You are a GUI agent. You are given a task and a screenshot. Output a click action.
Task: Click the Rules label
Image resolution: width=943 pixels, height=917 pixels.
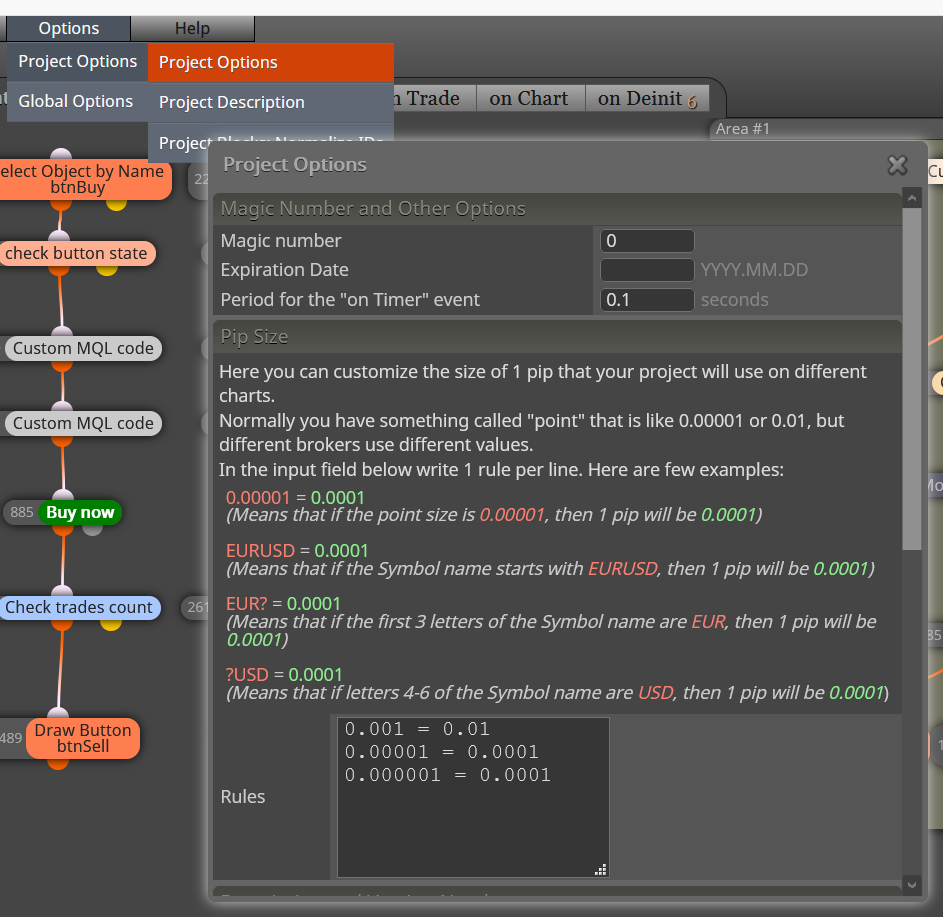pyautogui.click(x=243, y=797)
